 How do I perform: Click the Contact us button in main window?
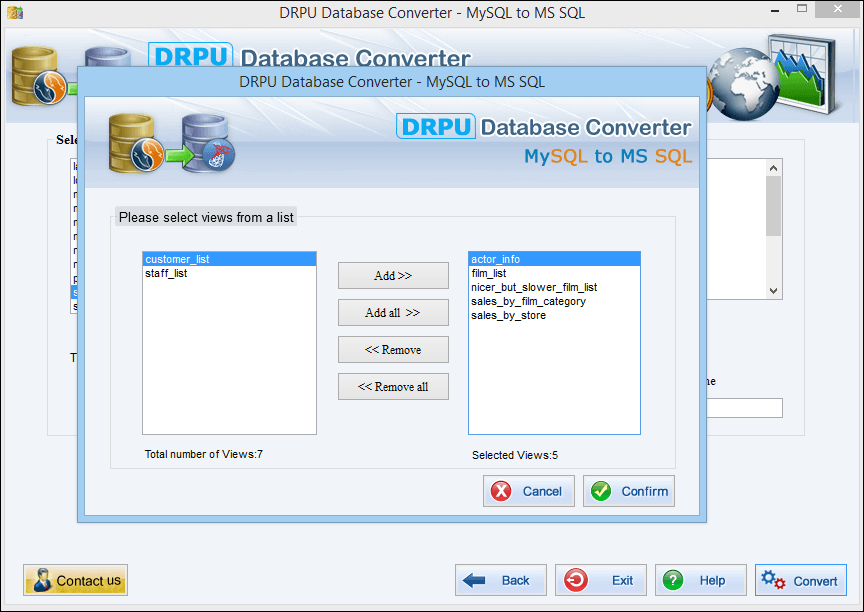75,580
